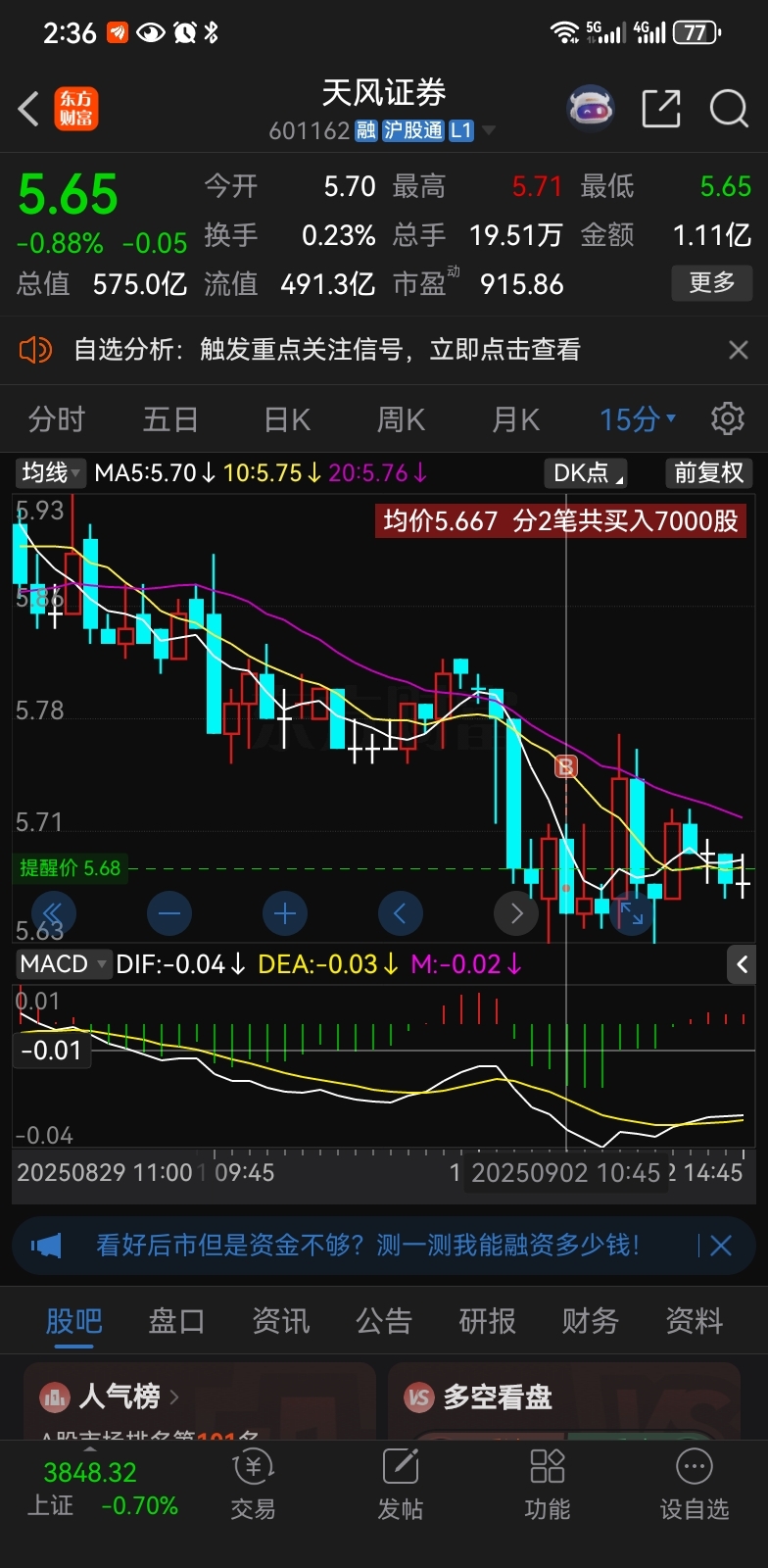The image size is (768, 1568).
Task: Move chart cursor left arrow
Action: [401, 914]
